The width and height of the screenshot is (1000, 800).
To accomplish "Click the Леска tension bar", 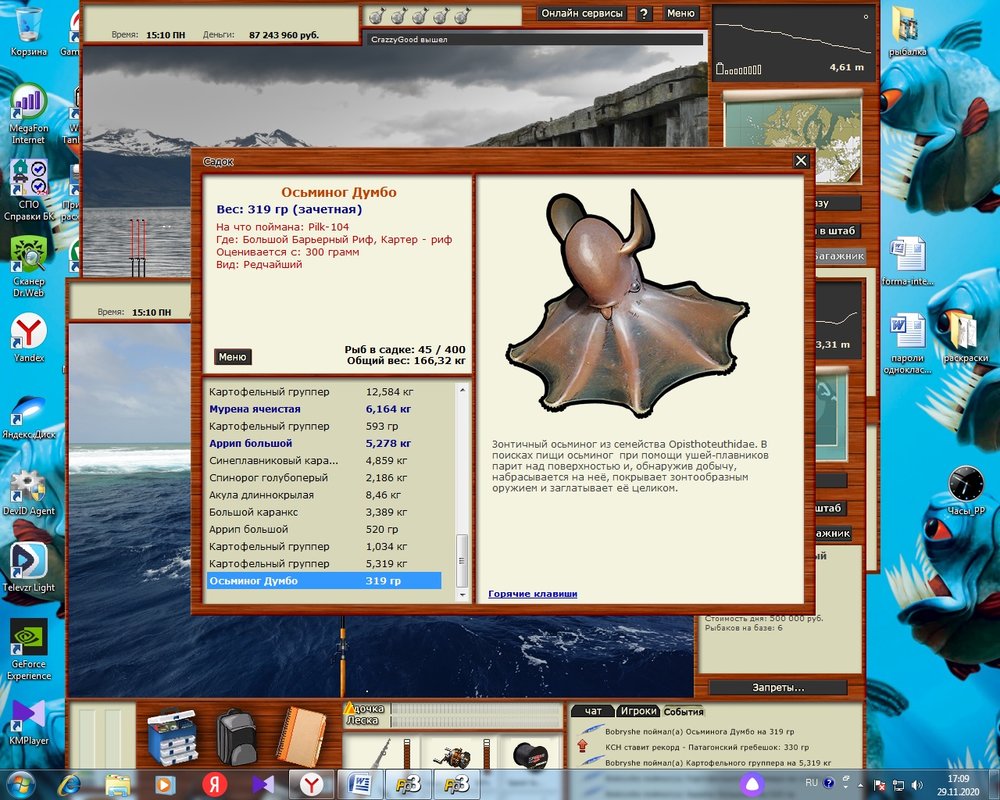I will pyautogui.click(x=475, y=720).
